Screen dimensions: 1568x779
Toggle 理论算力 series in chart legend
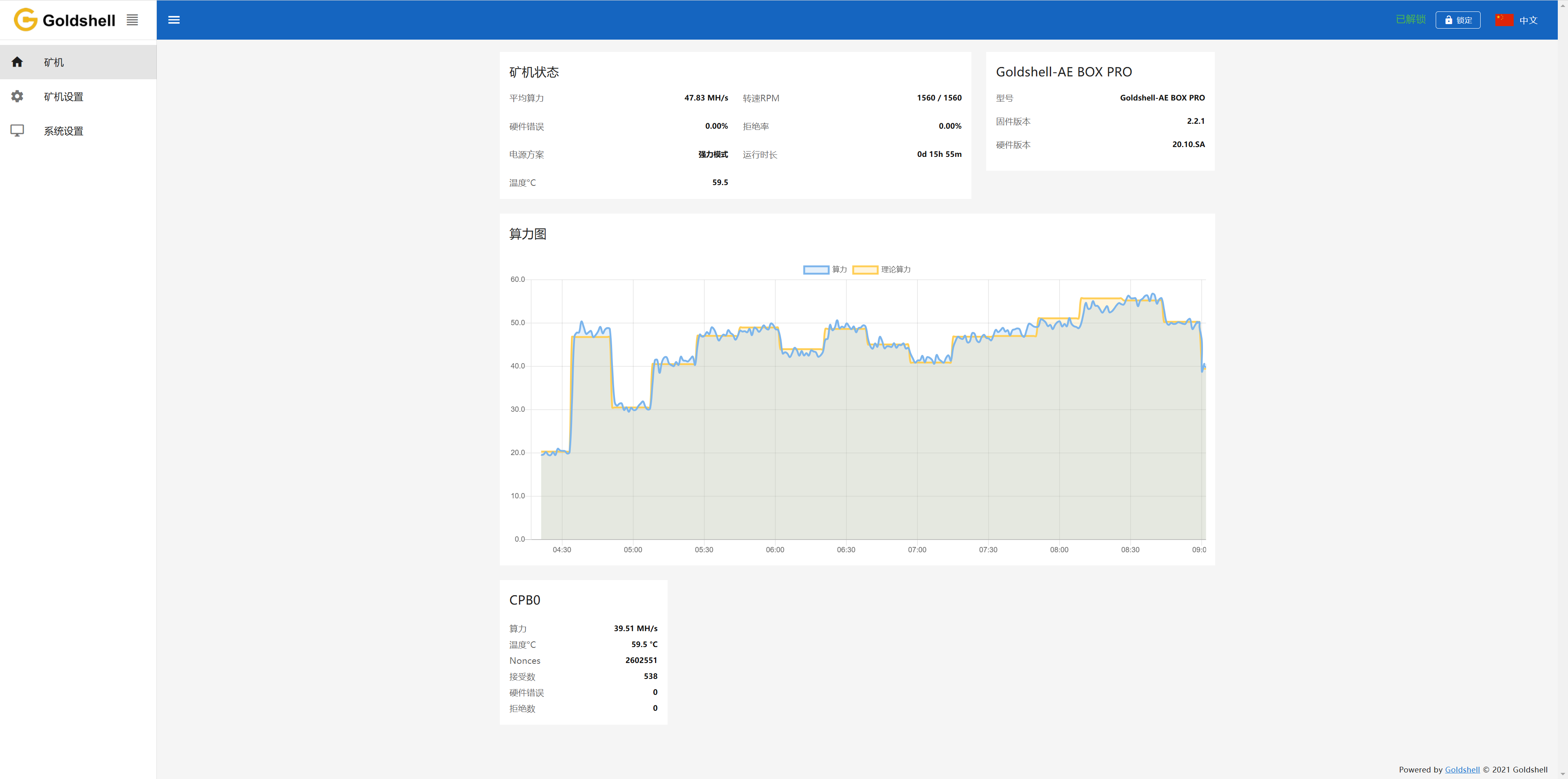click(895, 270)
